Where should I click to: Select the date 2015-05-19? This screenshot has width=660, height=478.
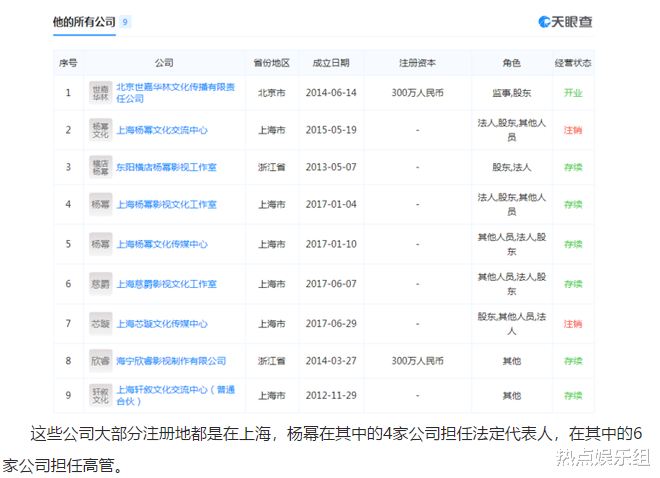(331, 130)
